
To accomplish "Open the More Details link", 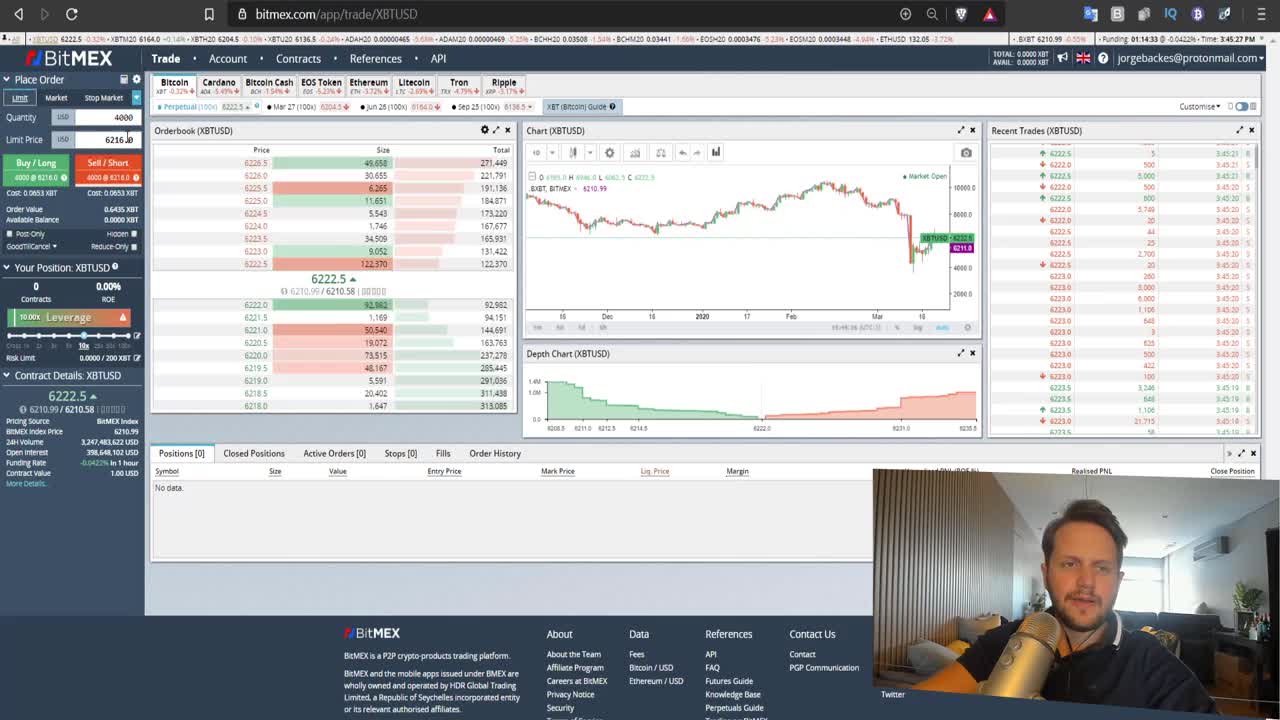I will (x=26, y=483).
